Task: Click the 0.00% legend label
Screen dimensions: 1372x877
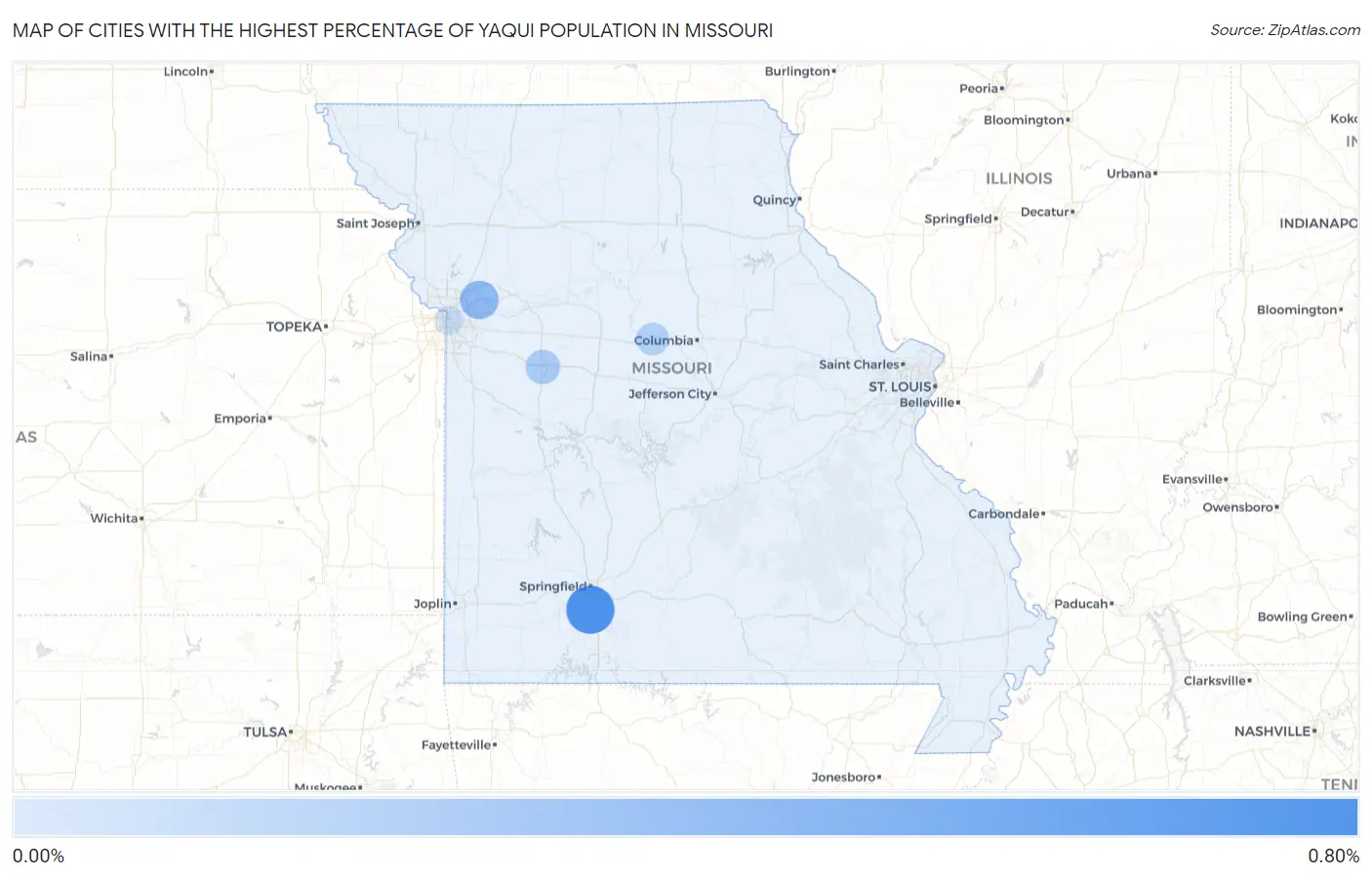Action: tap(38, 856)
